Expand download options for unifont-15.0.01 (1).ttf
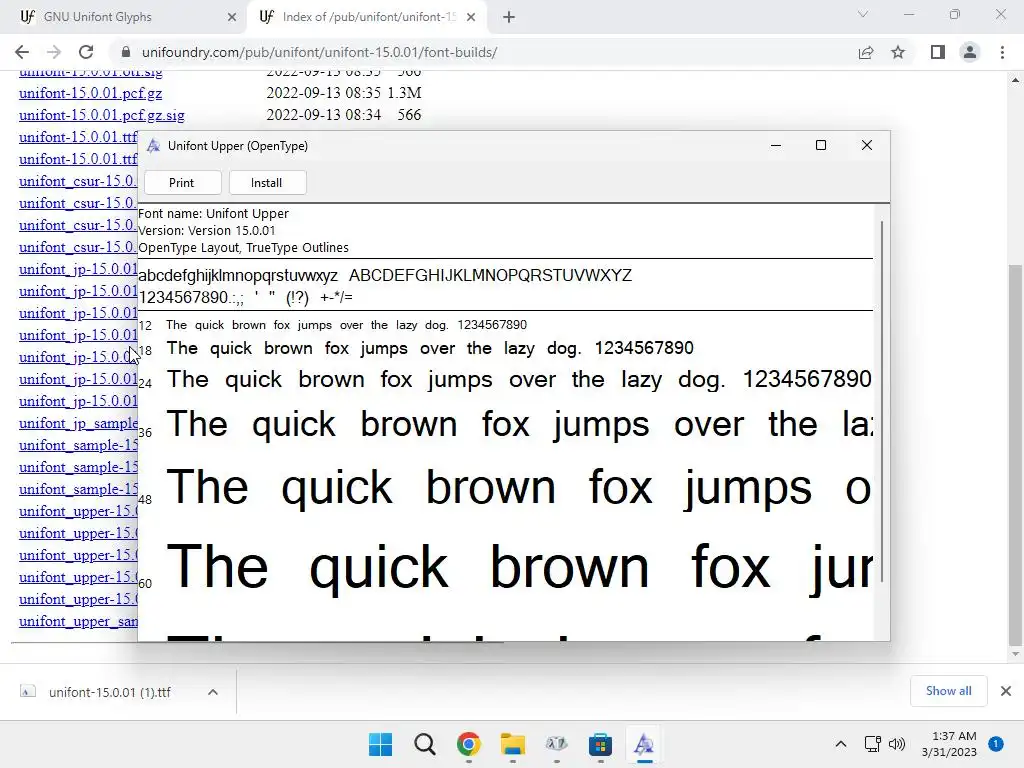Viewport: 1024px width, 768px height. tap(213, 692)
